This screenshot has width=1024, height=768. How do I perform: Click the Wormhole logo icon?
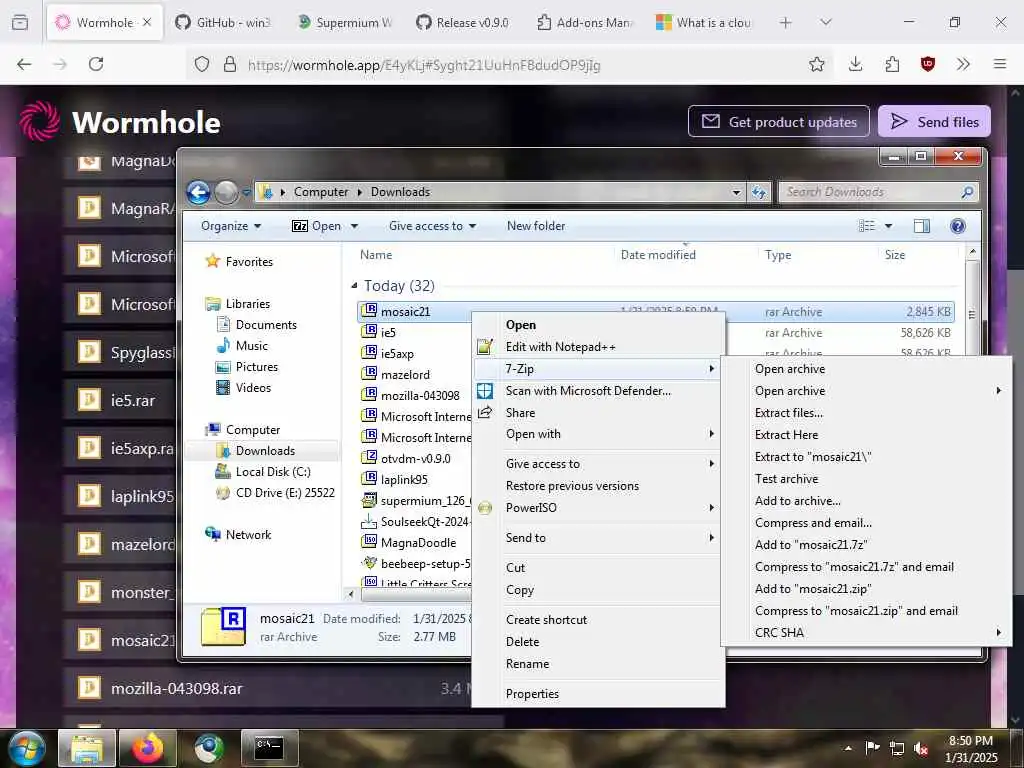[40, 121]
